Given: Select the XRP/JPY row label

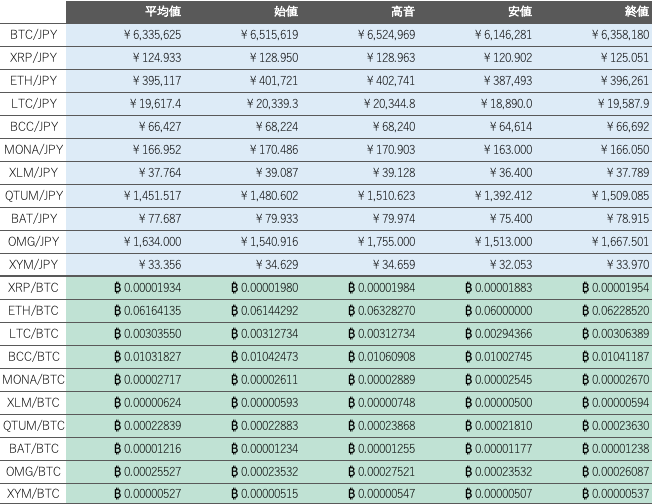Looking at the screenshot, I should 33,57.
